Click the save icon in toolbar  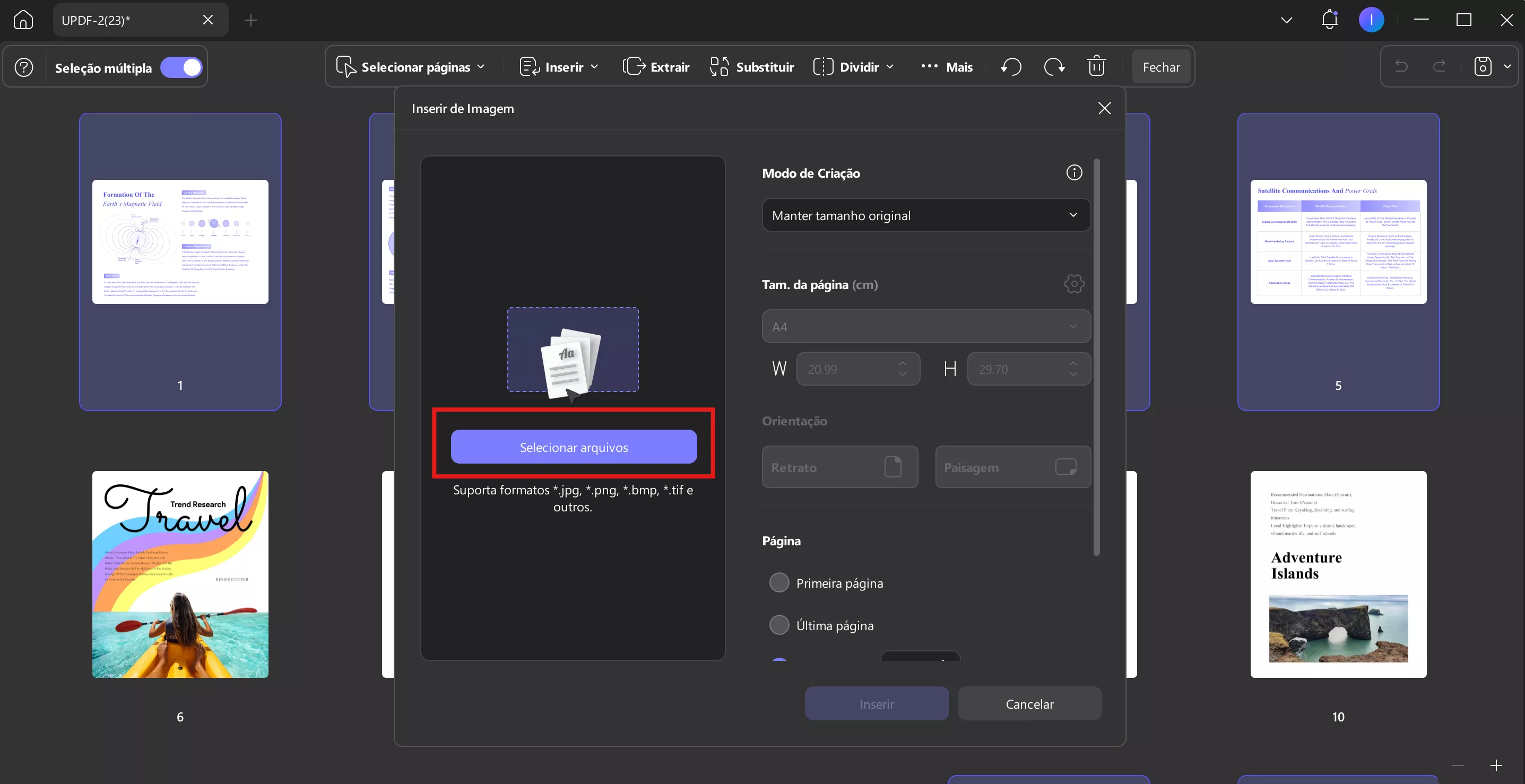(1483, 67)
